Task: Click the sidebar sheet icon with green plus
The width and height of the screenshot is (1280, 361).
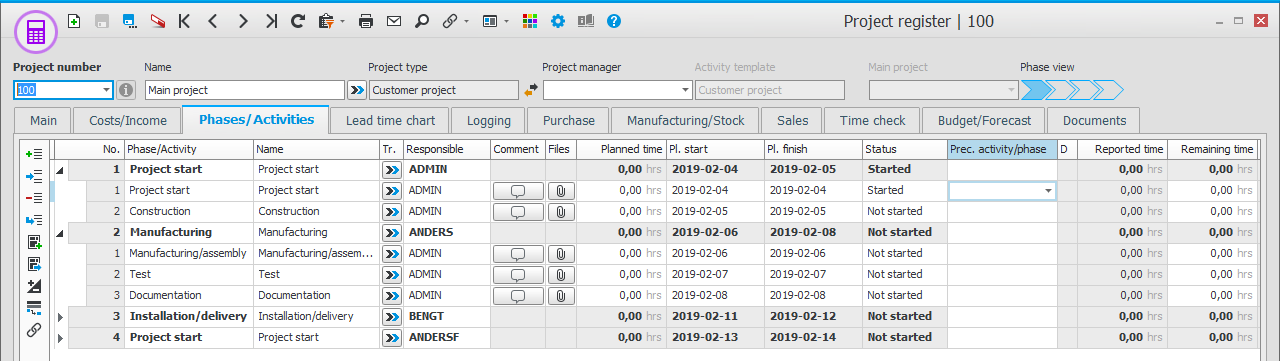Action: [x=34, y=242]
